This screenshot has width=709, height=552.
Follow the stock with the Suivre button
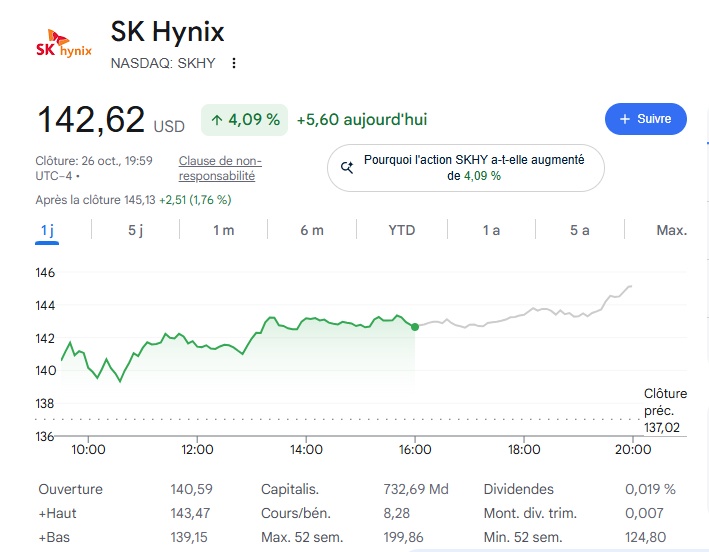click(x=646, y=119)
